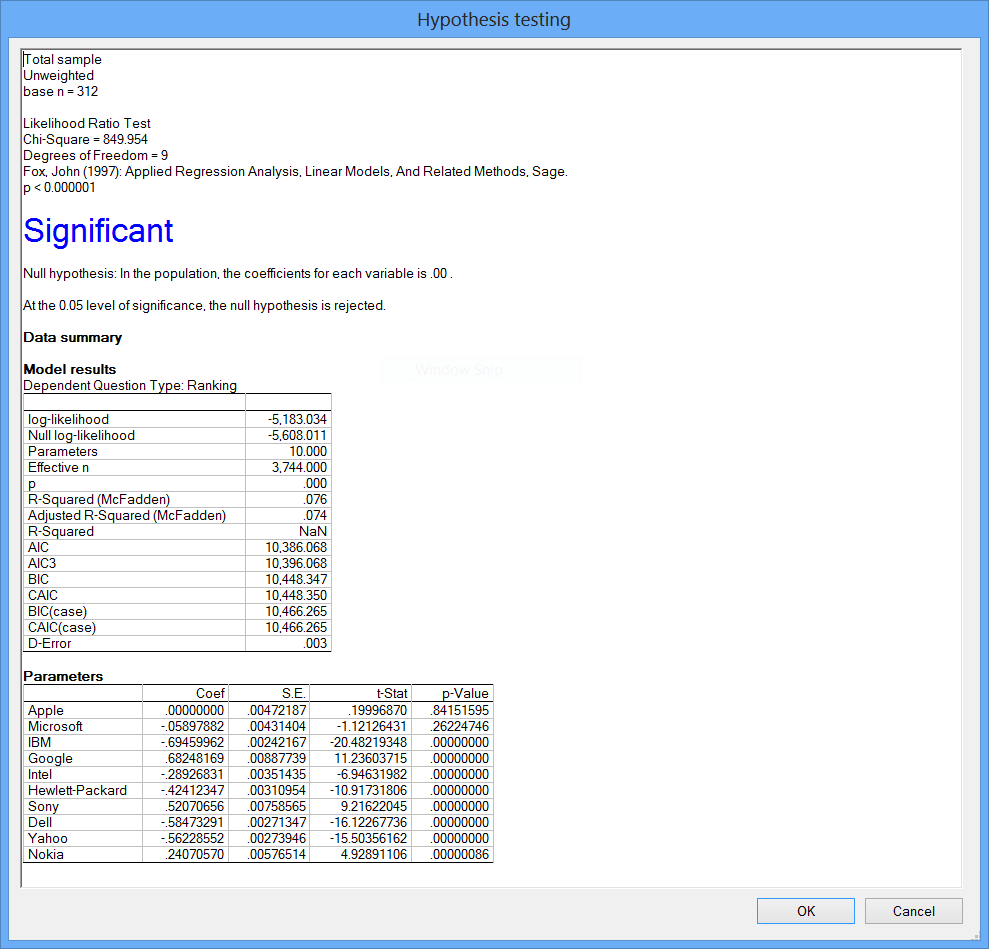Viewport: 989px width, 949px height.
Task: Click the Null log-likelihood value -5,608.011
Action: point(297,435)
